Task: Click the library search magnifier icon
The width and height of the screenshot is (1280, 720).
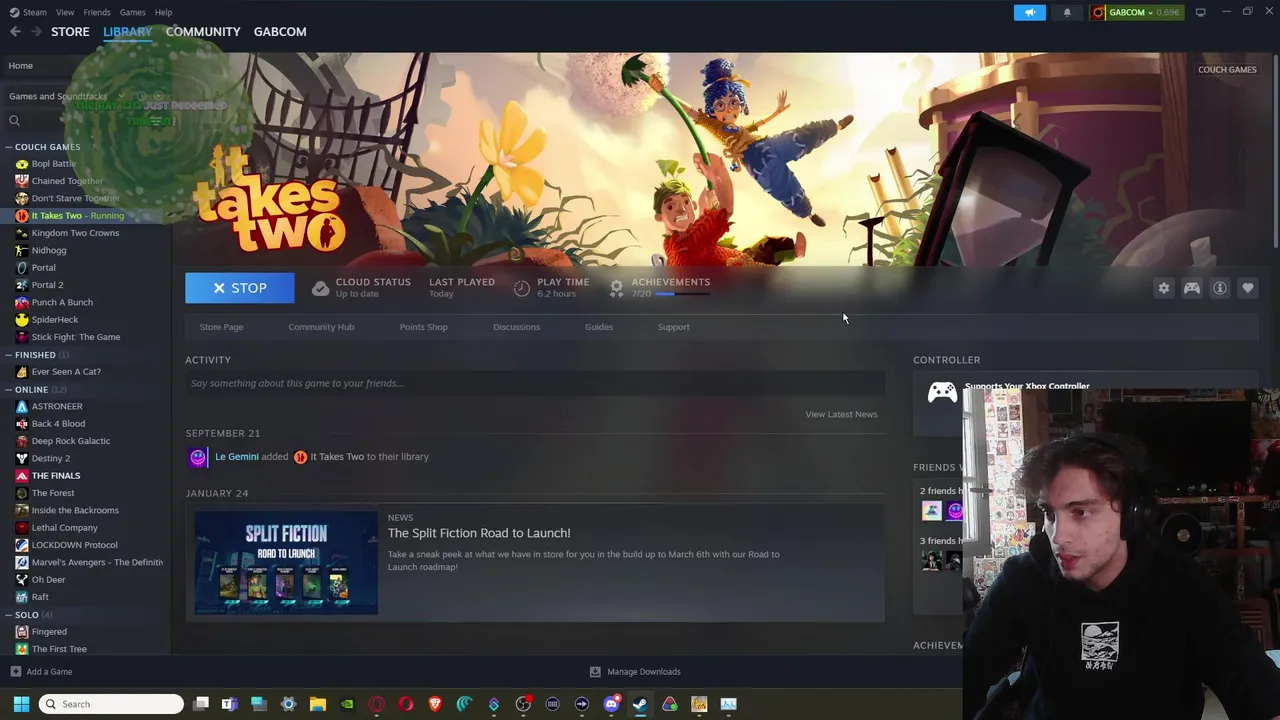Action: pos(14,121)
